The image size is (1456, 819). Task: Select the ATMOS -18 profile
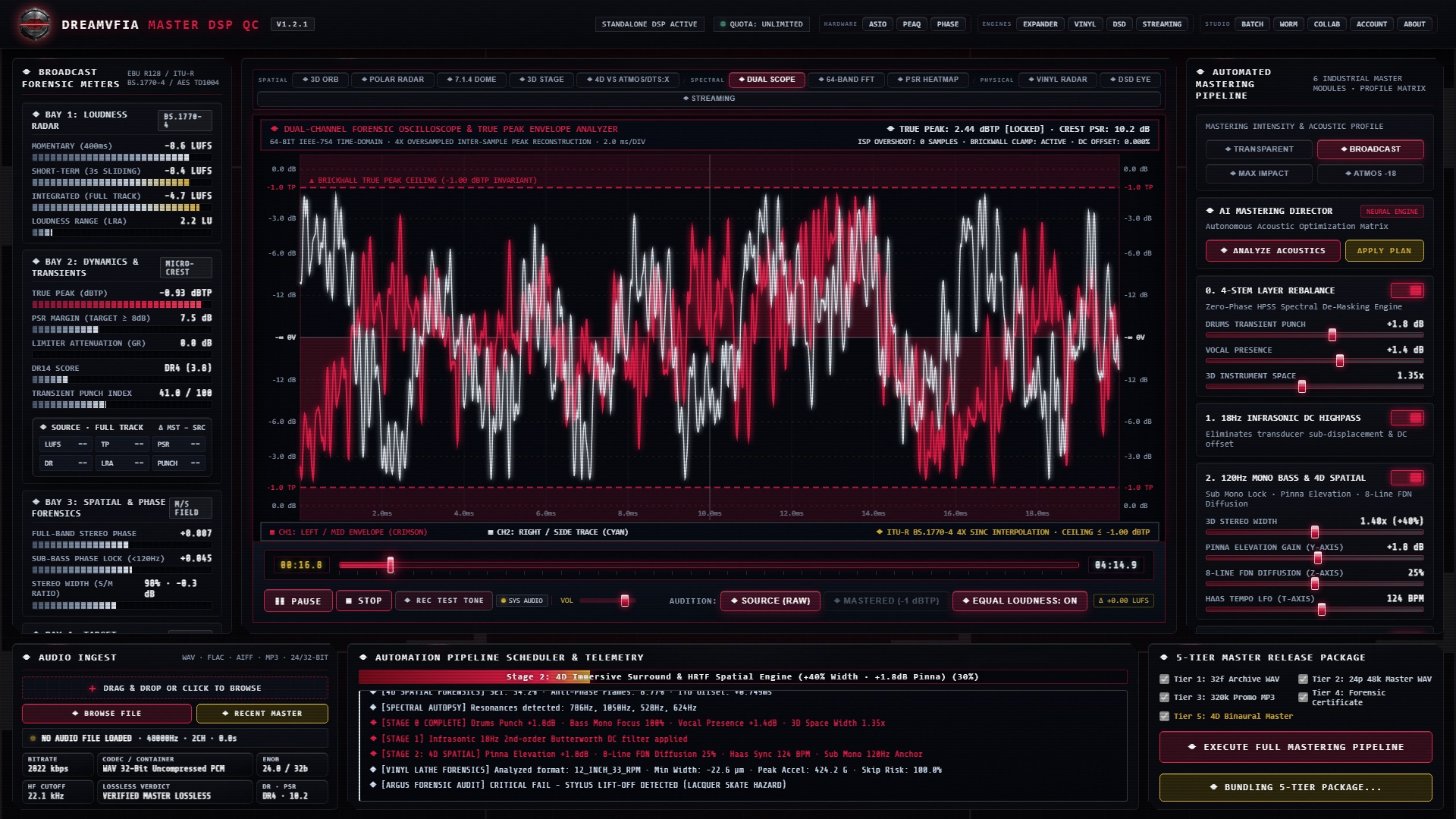pyautogui.click(x=1370, y=174)
